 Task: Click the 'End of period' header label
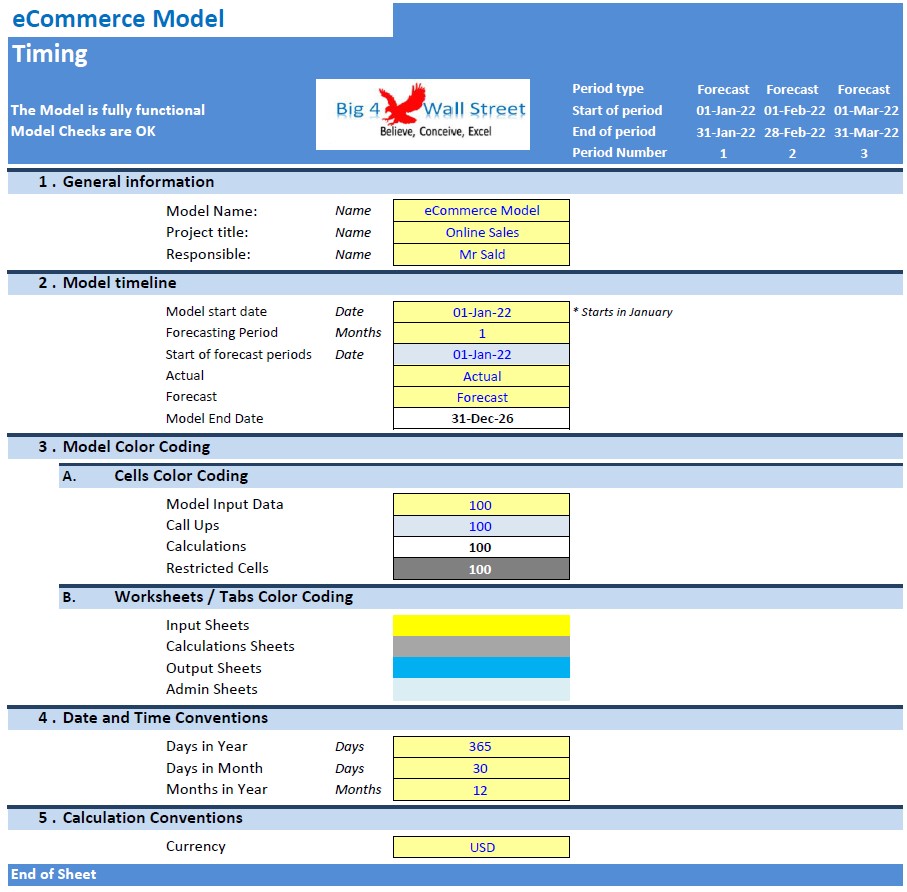[x=614, y=132]
